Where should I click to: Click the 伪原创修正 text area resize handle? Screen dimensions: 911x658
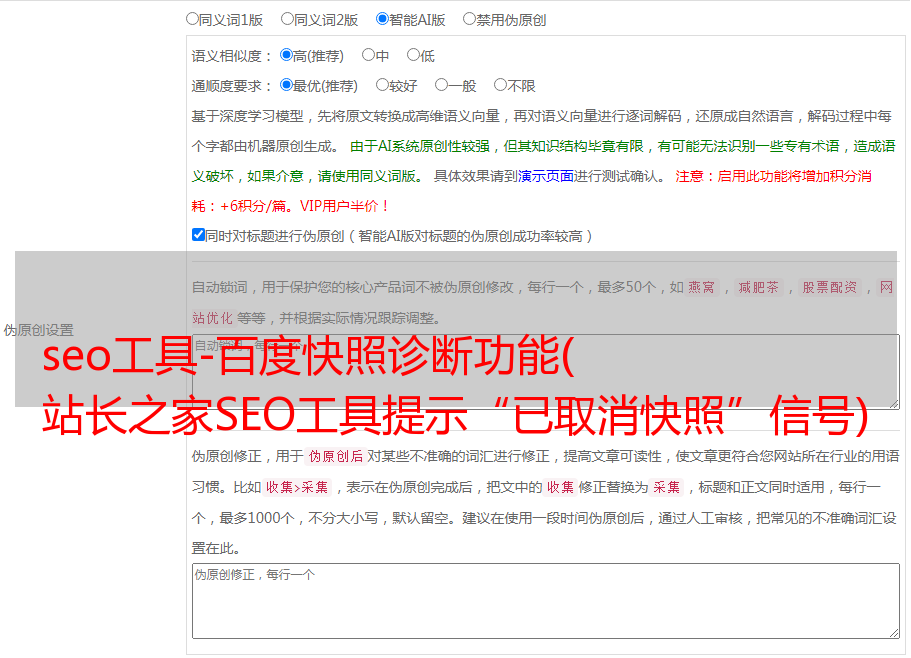893,632
